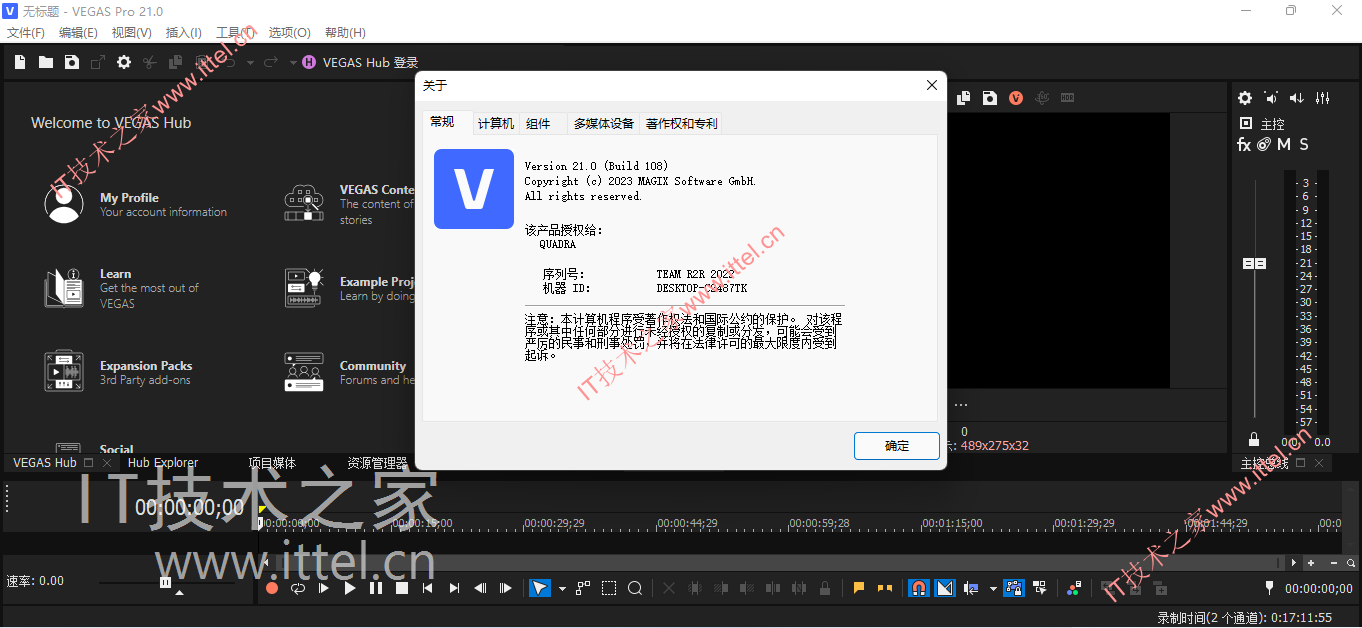This screenshot has width=1362, height=628.
Task: Click the Play button in the transport bar
Action: (350, 588)
